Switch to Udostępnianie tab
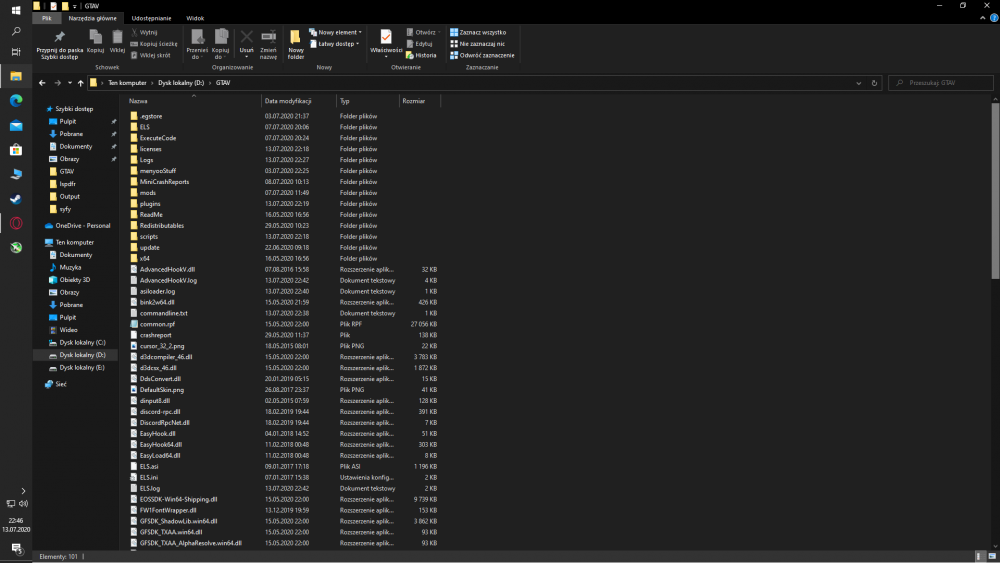The width and height of the screenshot is (1000, 563). coord(151,18)
